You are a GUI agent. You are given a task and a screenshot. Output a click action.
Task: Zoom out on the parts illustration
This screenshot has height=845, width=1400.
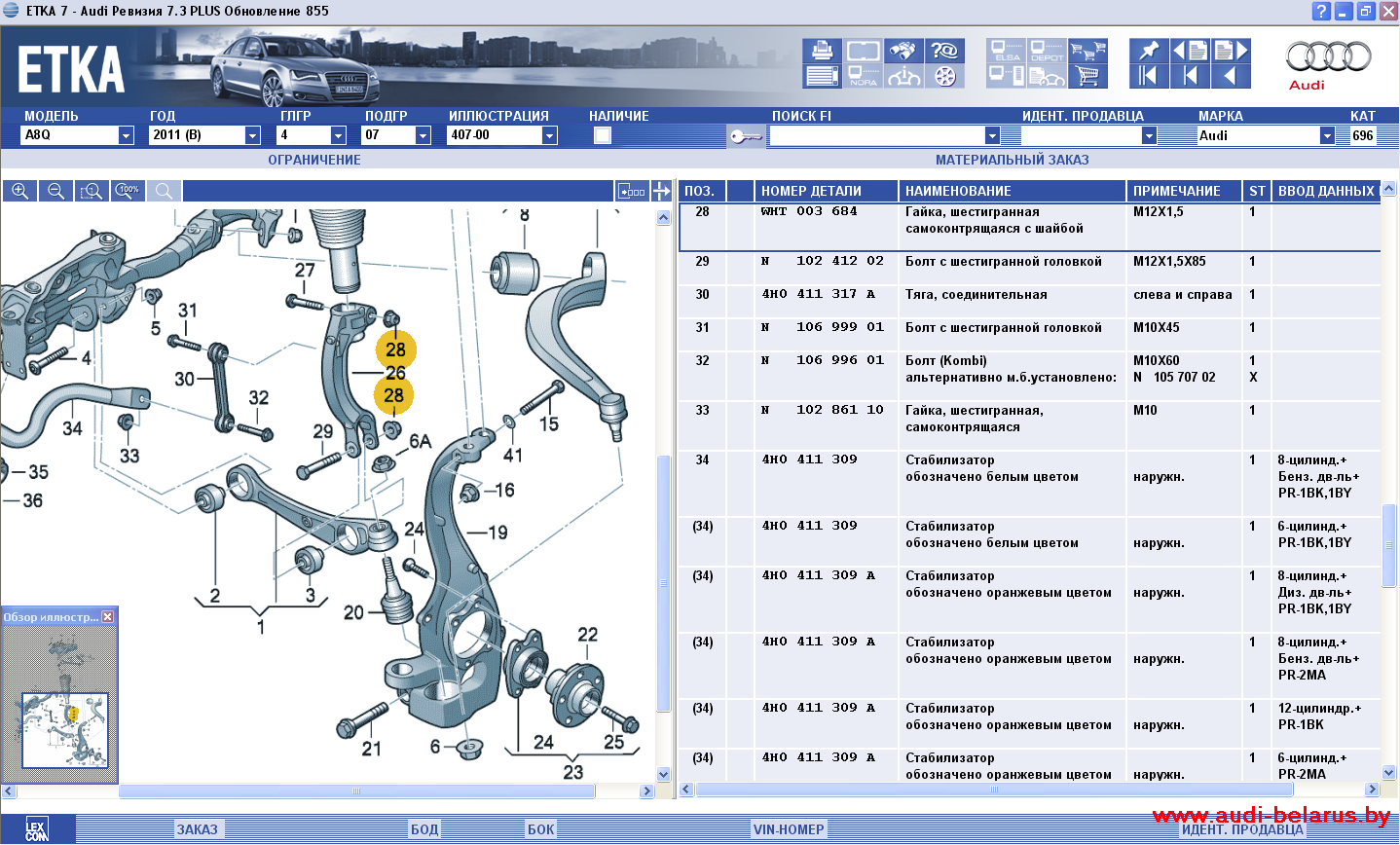tap(55, 191)
